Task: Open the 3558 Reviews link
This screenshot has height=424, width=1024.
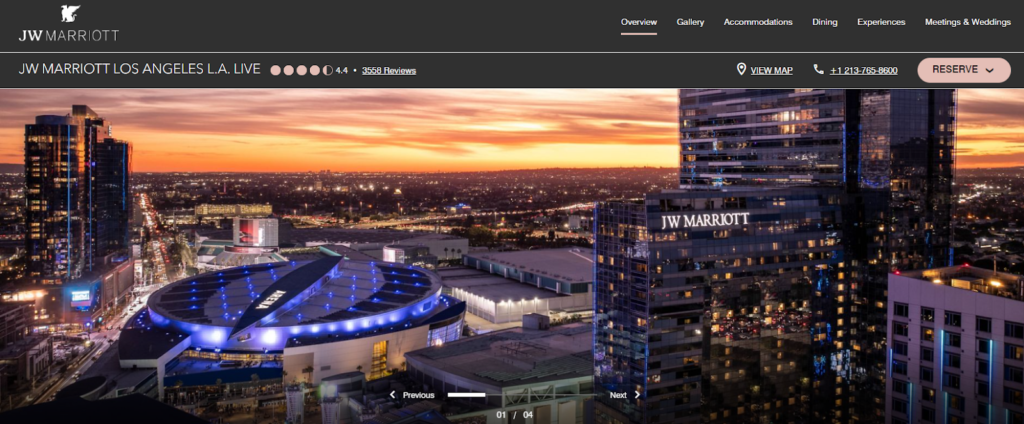Action: click(x=389, y=71)
